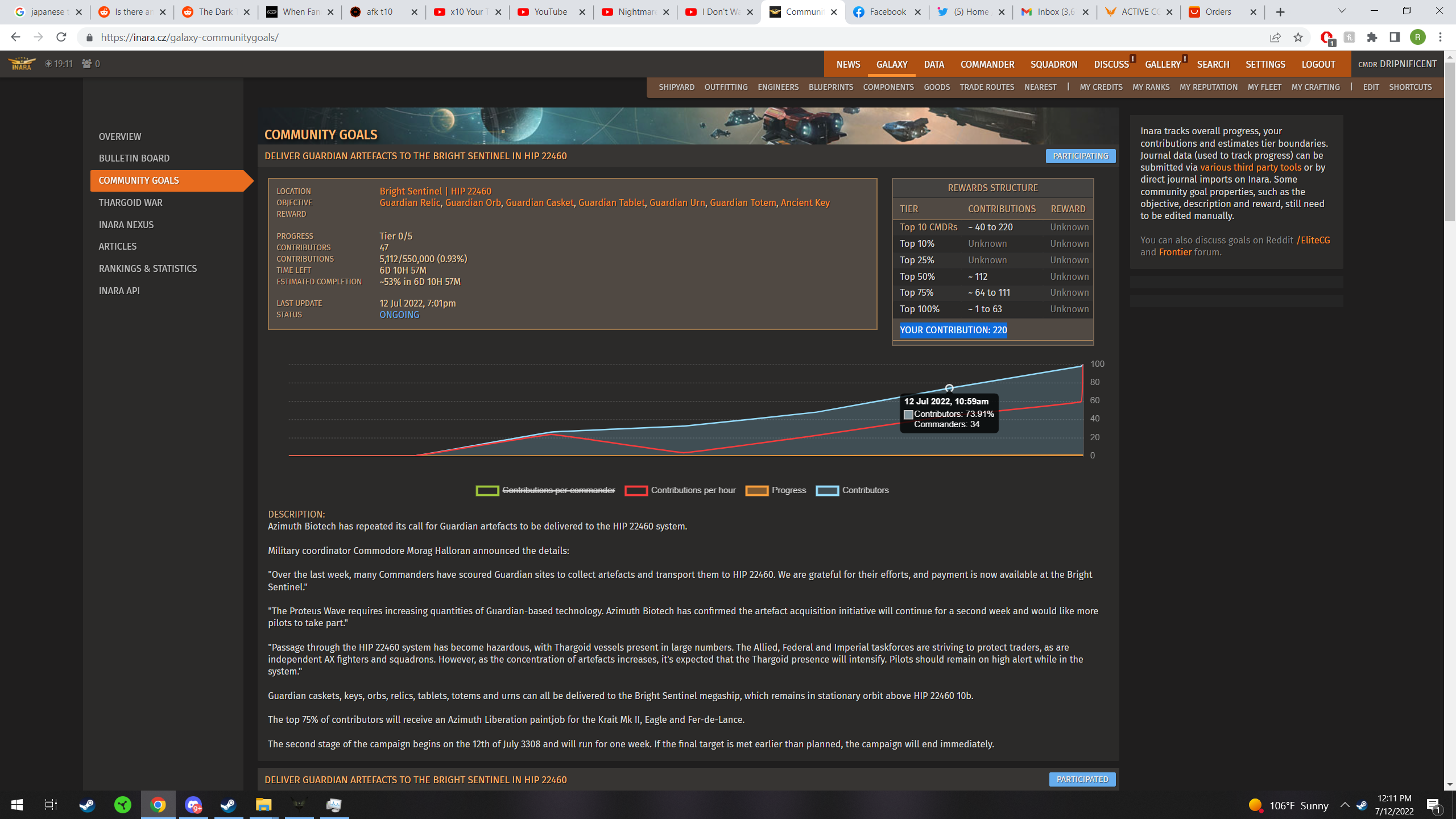Image resolution: width=1456 pixels, height=819 pixels.
Task: Click the galaxy time 19:11 indicator
Action: pyautogui.click(x=59, y=64)
